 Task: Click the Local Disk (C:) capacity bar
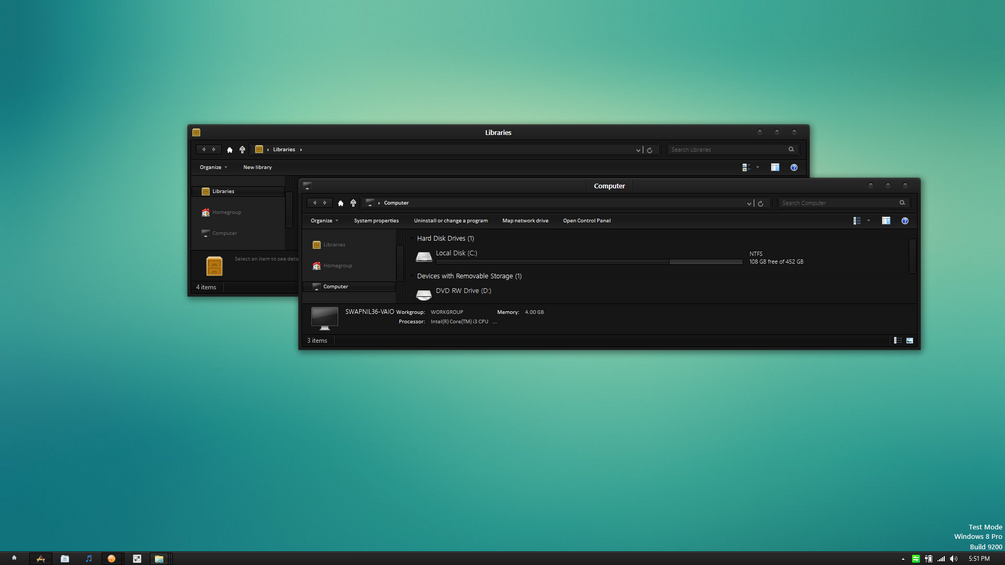click(589, 261)
